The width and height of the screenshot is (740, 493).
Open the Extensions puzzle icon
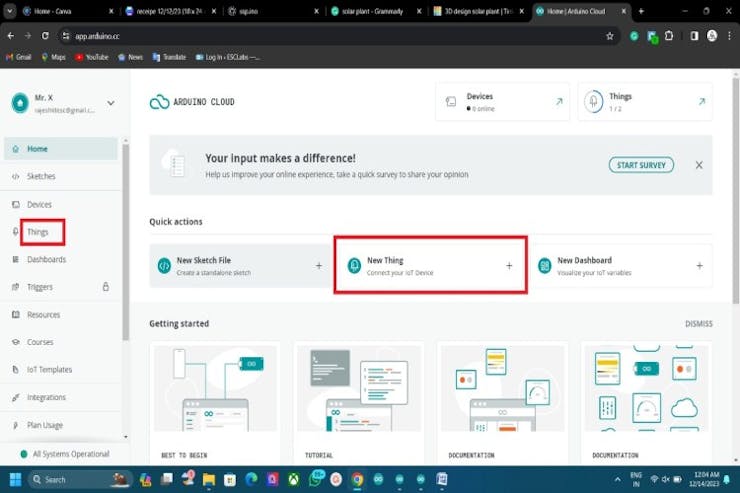pos(669,36)
